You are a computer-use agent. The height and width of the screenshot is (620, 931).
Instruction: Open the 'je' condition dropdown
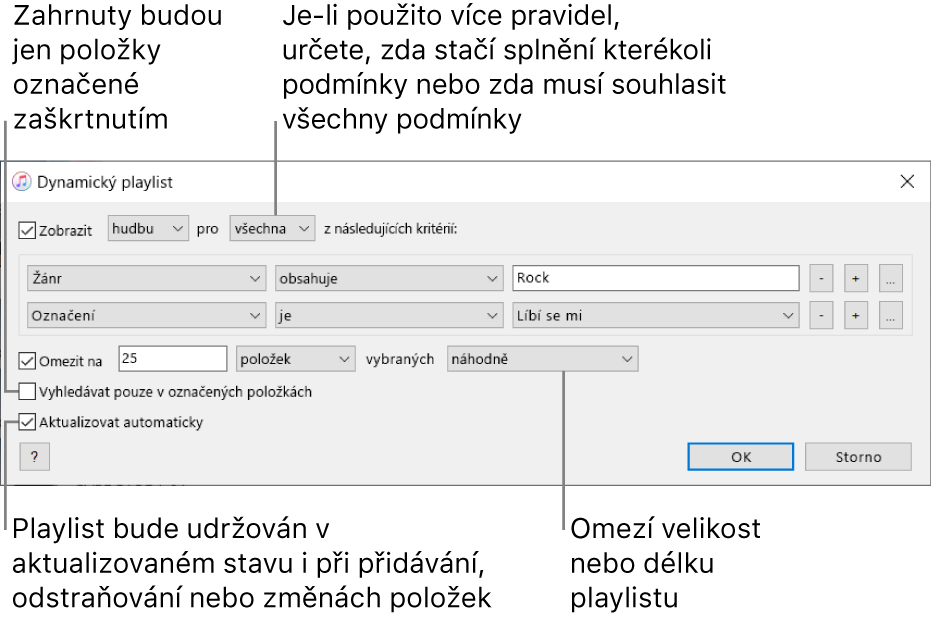(x=389, y=315)
